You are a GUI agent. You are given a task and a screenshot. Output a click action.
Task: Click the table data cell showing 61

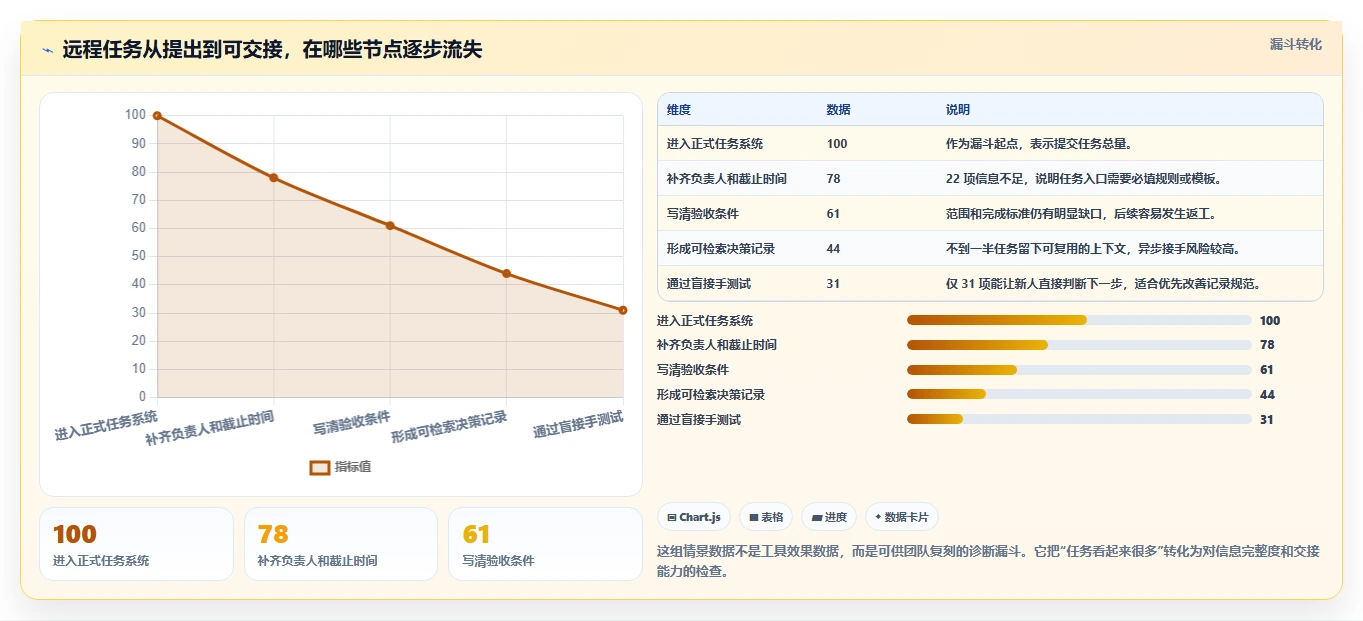coord(834,214)
